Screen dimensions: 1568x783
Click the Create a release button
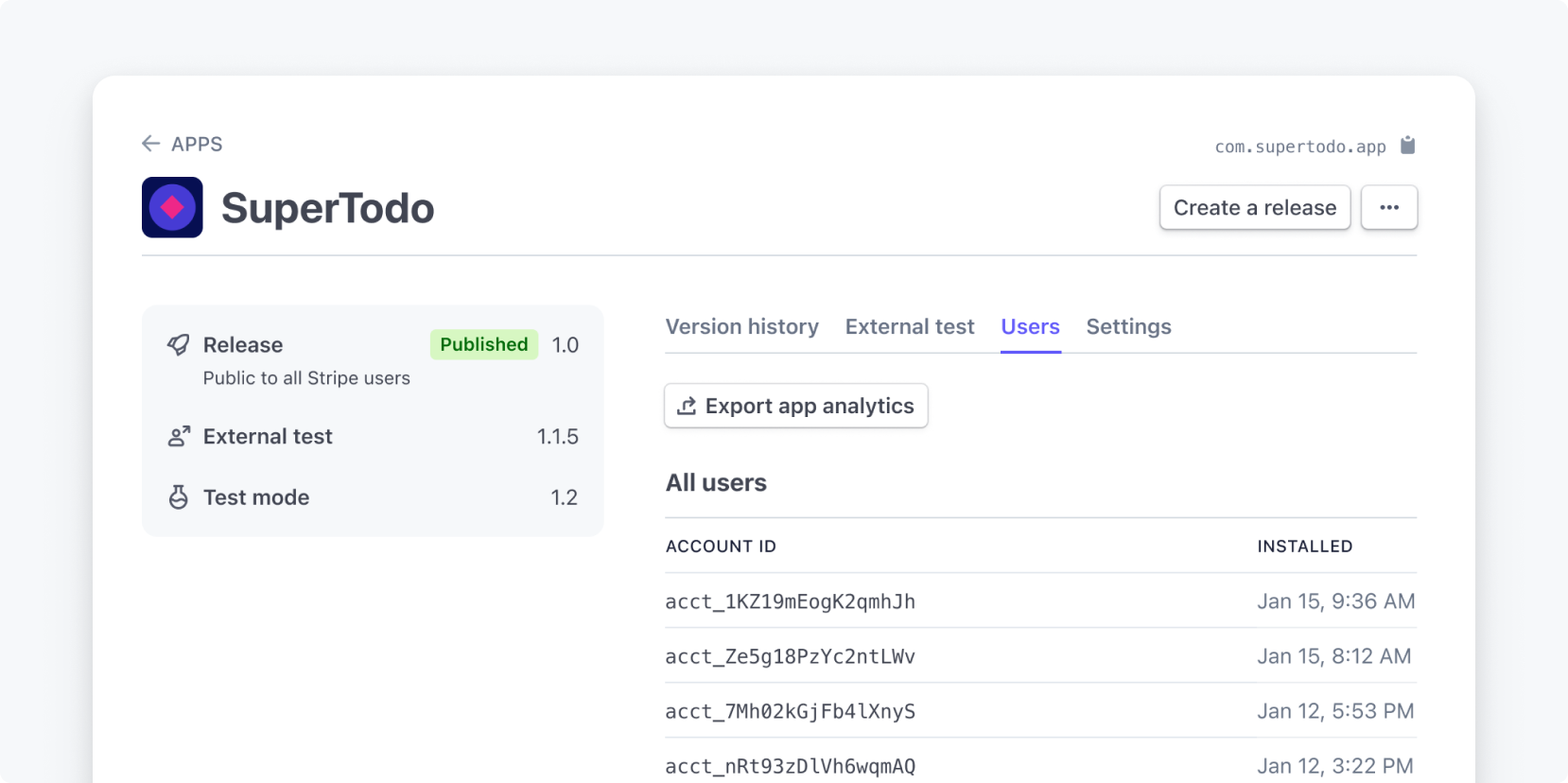(1255, 207)
